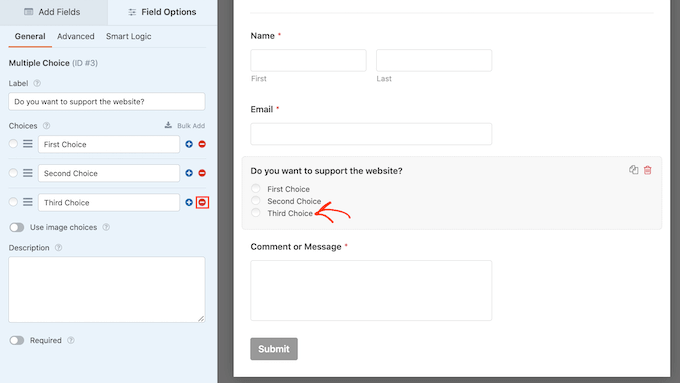Delete the multiple choice field
The width and height of the screenshot is (680, 383).
[647, 170]
